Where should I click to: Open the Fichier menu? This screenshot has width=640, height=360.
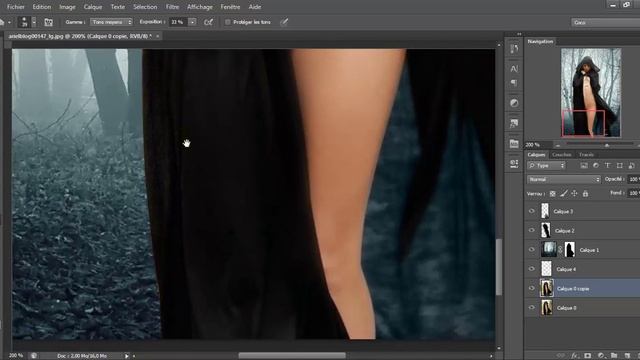16,7
